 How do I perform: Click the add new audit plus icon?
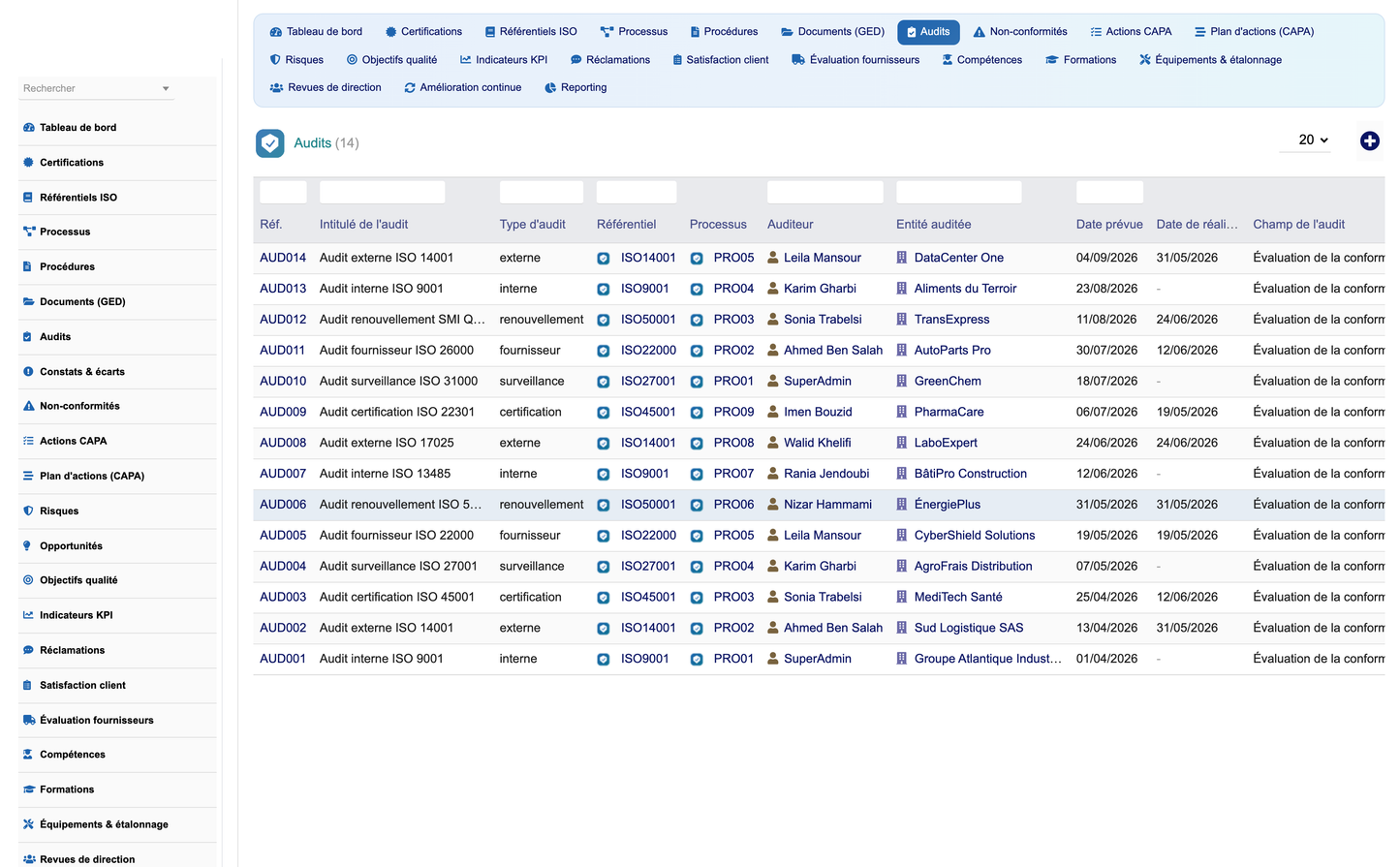point(1369,141)
